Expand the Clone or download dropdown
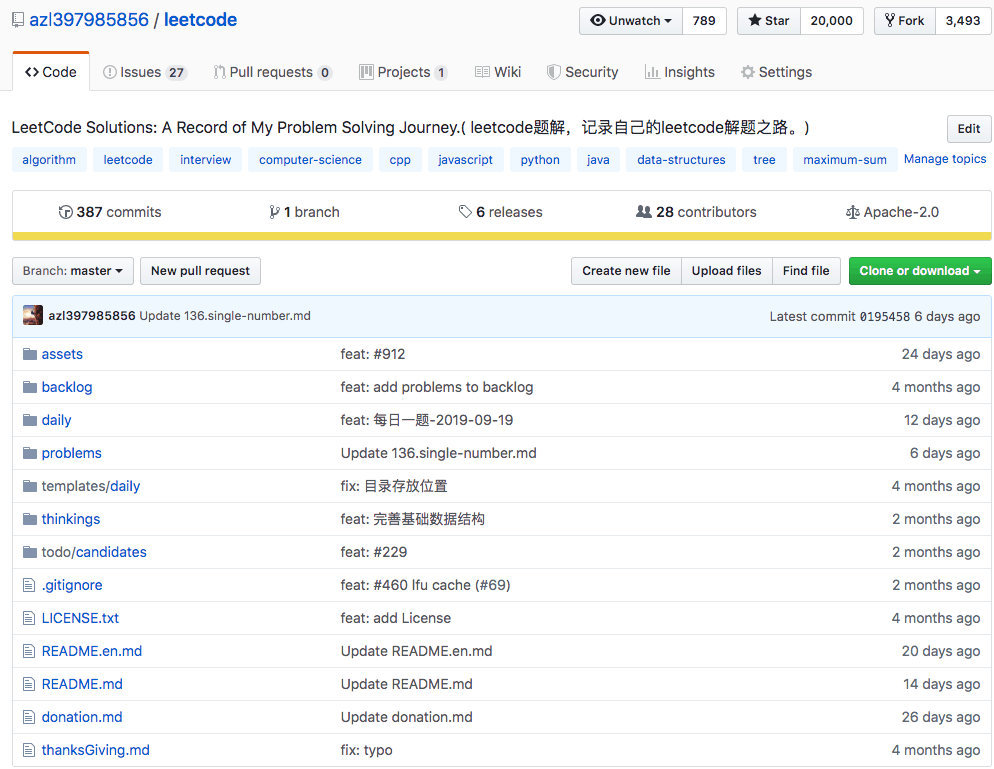This screenshot has height=769, width=994. tap(920, 271)
